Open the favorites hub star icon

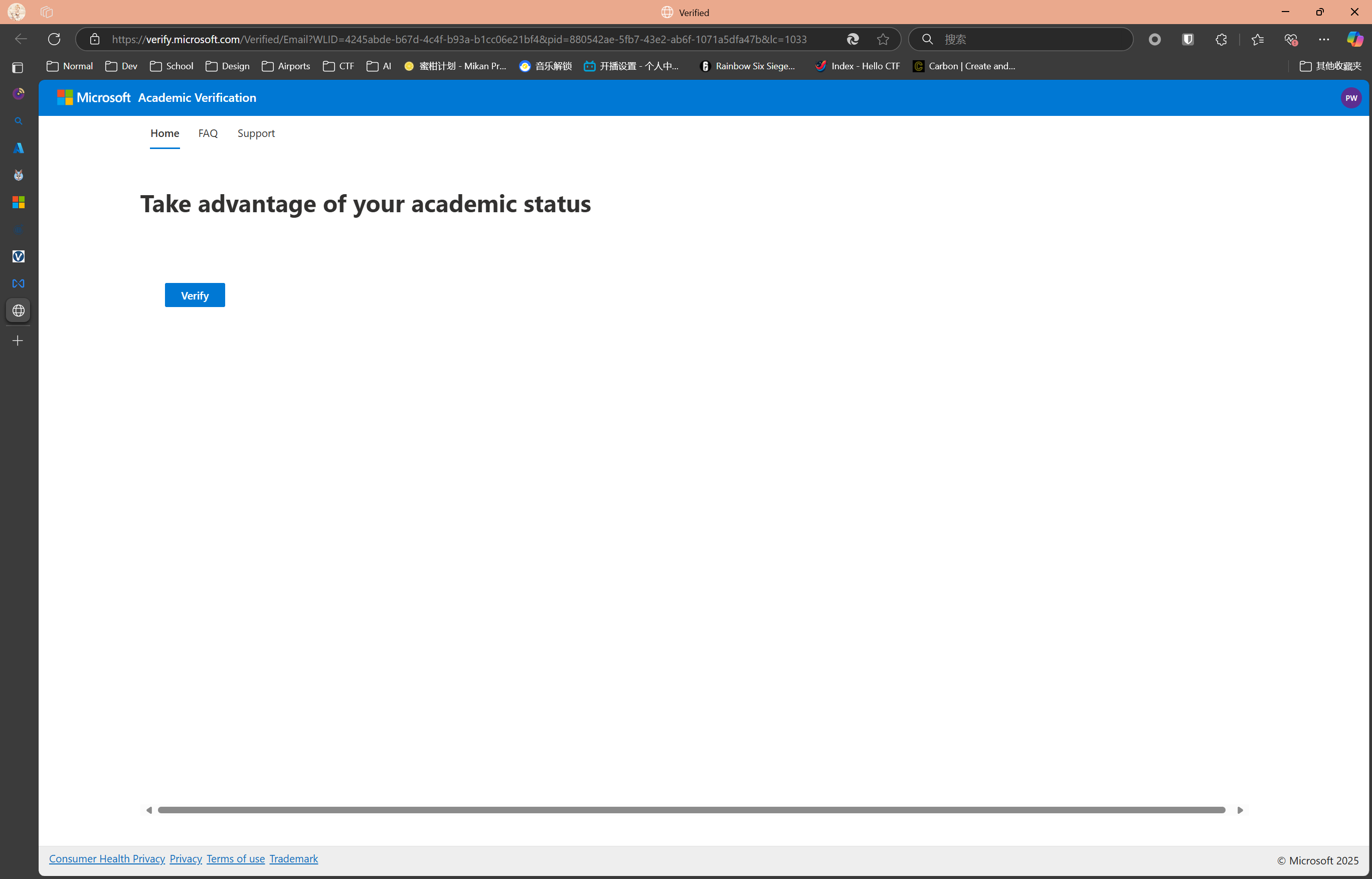[x=1257, y=39]
